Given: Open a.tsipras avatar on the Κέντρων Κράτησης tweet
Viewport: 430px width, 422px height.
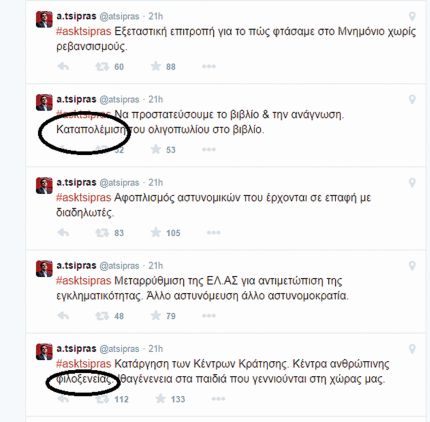Looking at the screenshot, I should coord(44,352).
